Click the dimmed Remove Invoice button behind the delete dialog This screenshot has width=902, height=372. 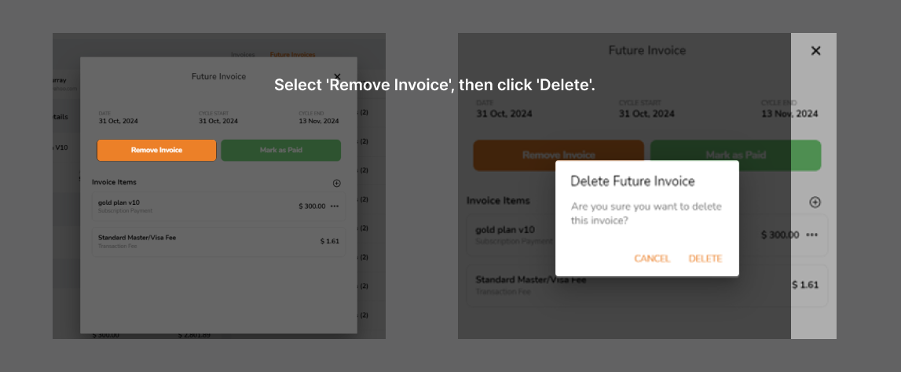[559, 155]
